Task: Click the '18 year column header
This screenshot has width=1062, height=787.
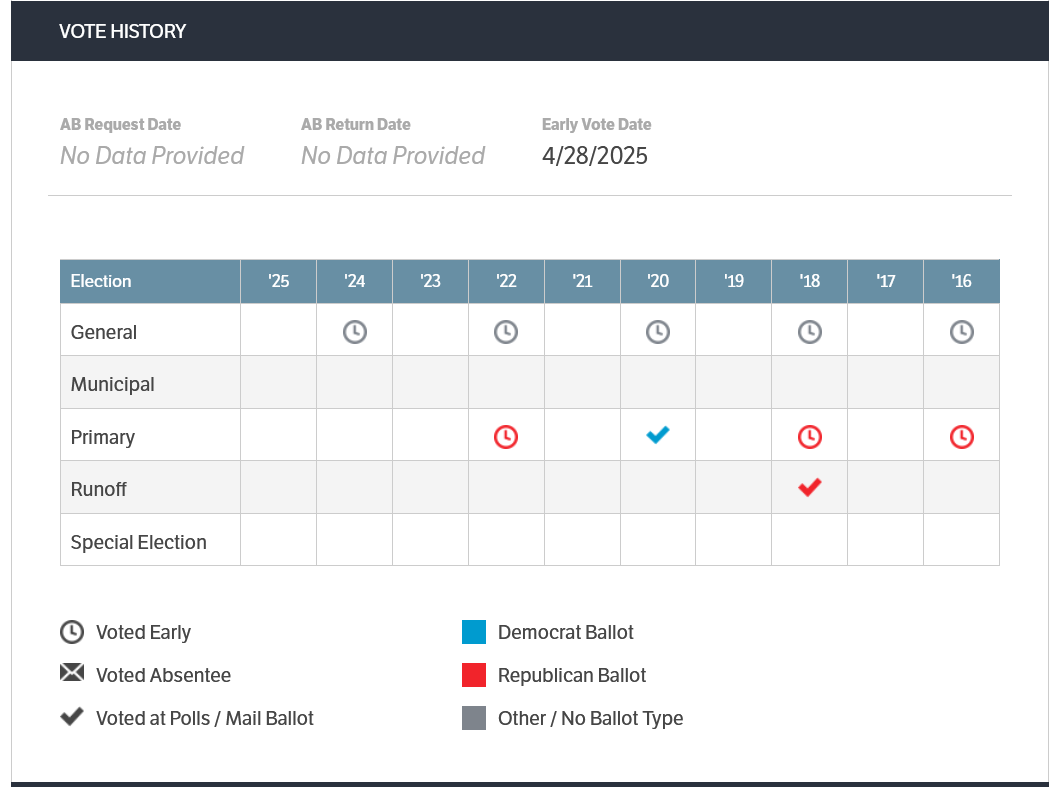Action: click(x=809, y=281)
